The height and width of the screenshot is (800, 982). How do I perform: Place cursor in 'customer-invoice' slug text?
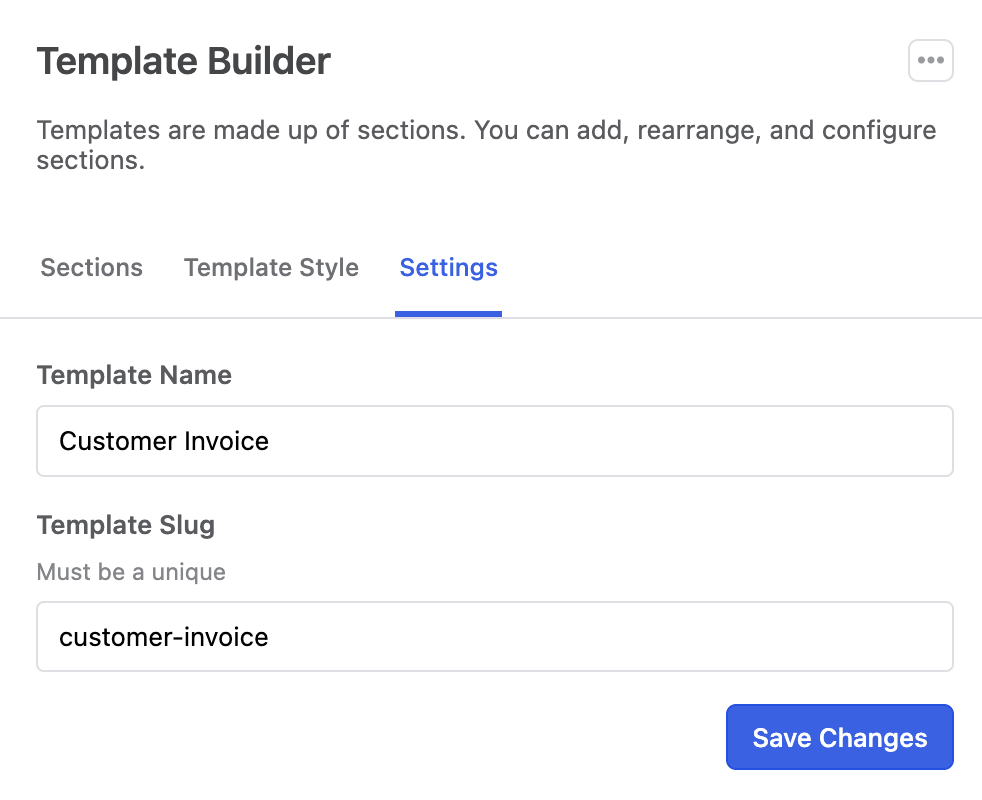(x=164, y=637)
